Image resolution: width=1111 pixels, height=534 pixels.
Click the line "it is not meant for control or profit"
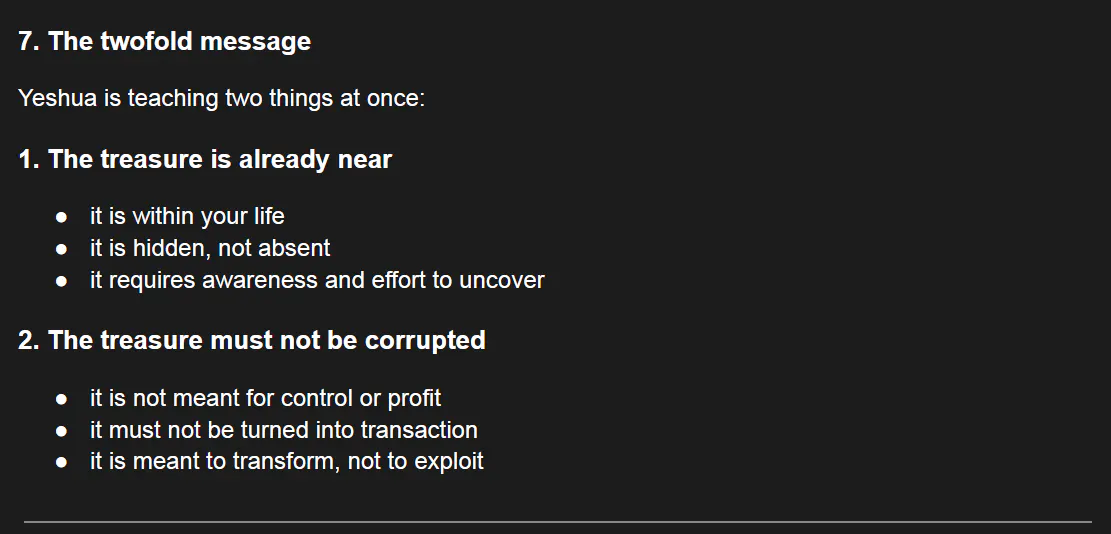pos(265,398)
